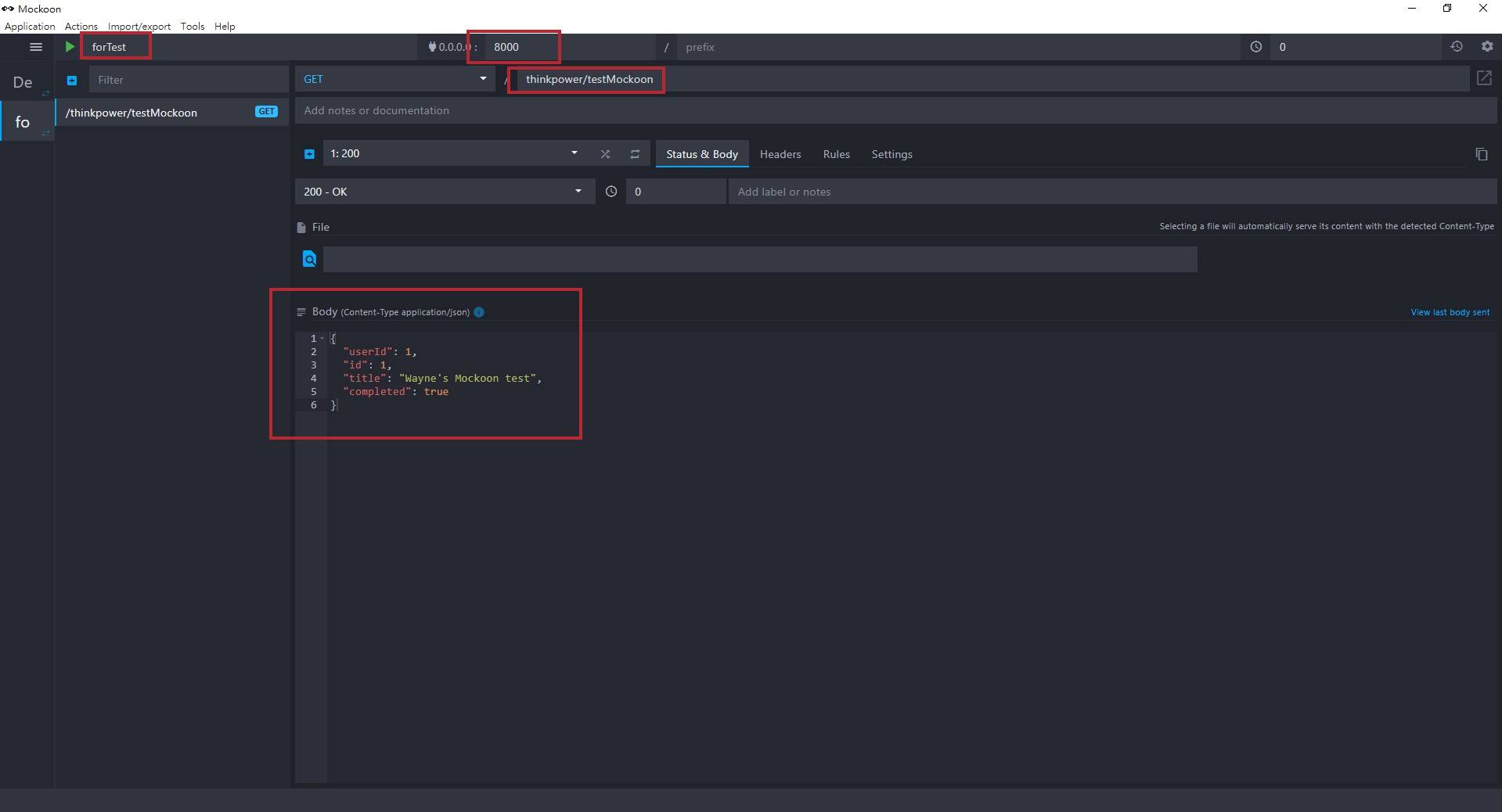Click Add notes or documentation field
This screenshot has height=812, width=1502.
tap(896, 110)
